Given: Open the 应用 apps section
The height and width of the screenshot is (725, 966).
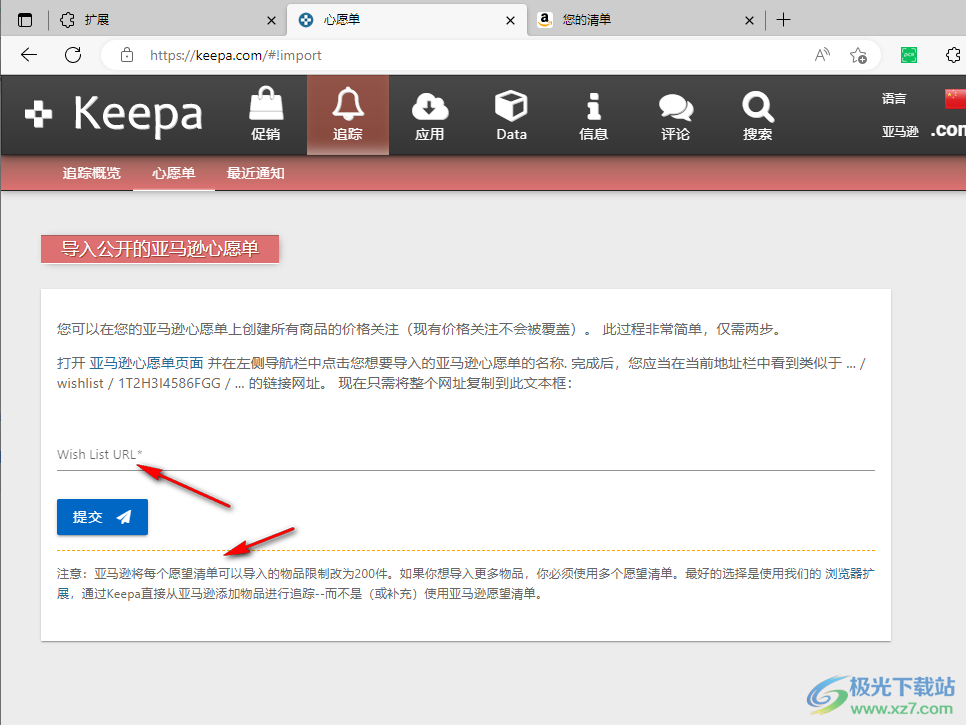Looking at the screenshot, I should [x=430, y=115].
